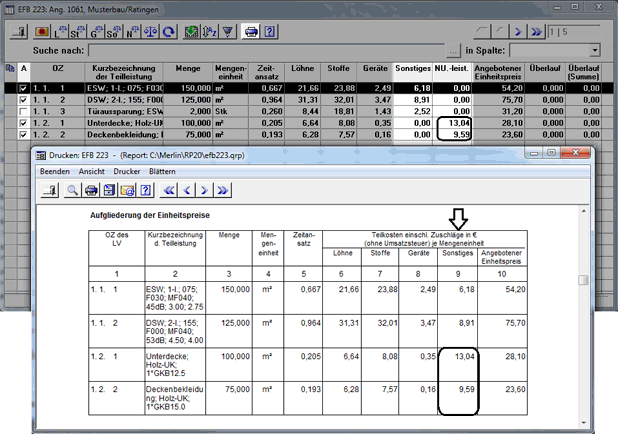This screenshot has width=618, height=434.
Task: Open help in the print preview toolbar
Action: coord(145,190)
